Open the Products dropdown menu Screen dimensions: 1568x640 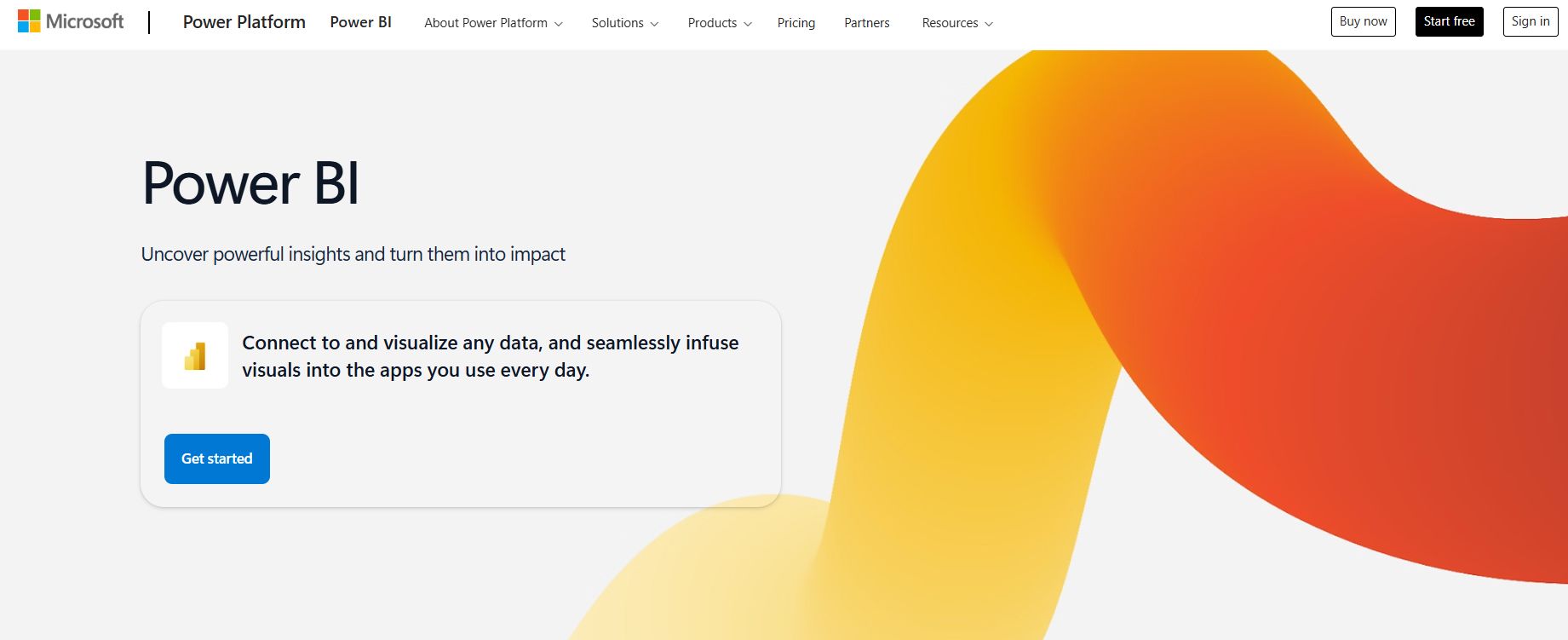(720, 23)
